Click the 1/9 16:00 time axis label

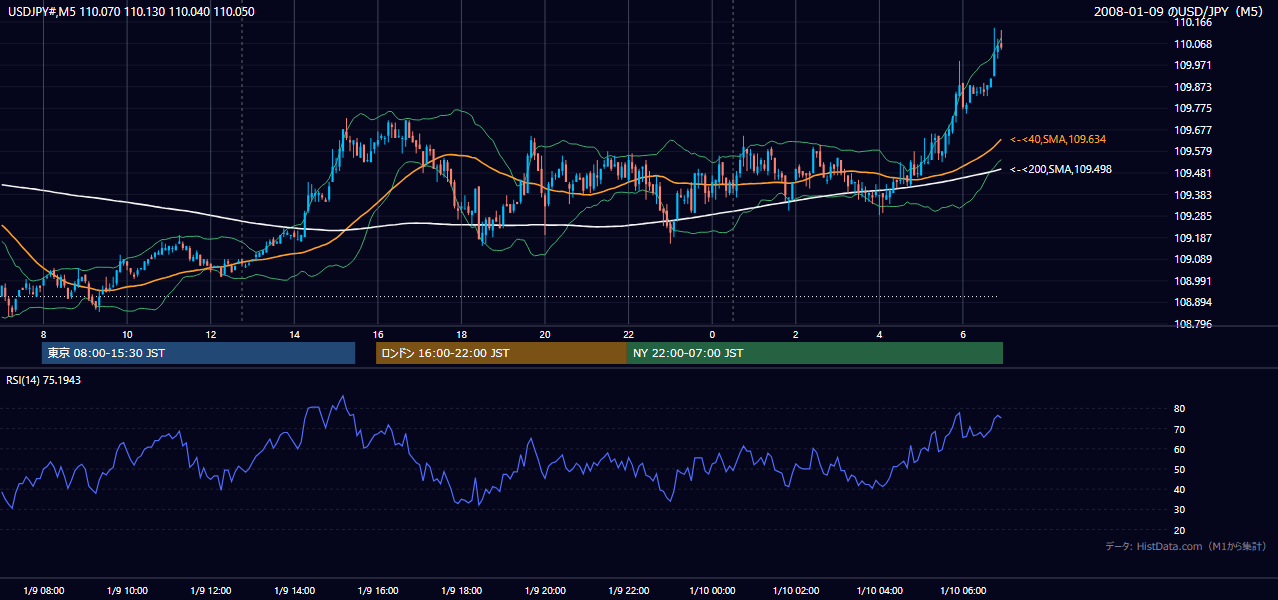pyautogui.click(x=378, y=591)
